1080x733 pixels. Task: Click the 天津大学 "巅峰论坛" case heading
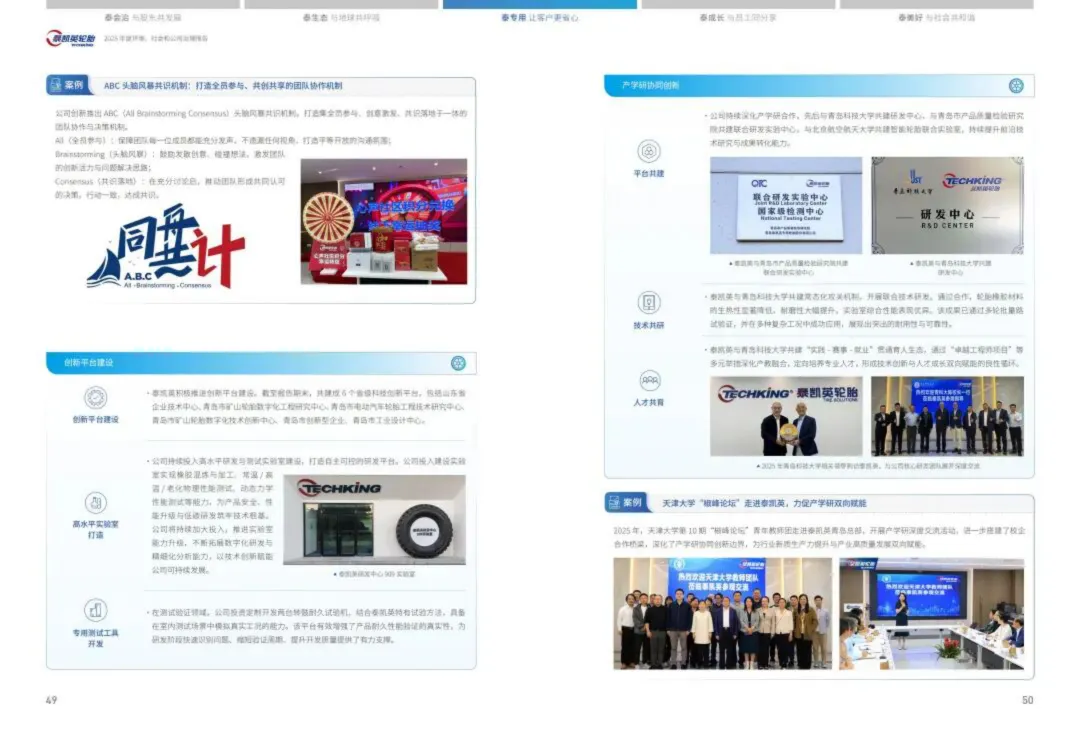tap(765, 503)
